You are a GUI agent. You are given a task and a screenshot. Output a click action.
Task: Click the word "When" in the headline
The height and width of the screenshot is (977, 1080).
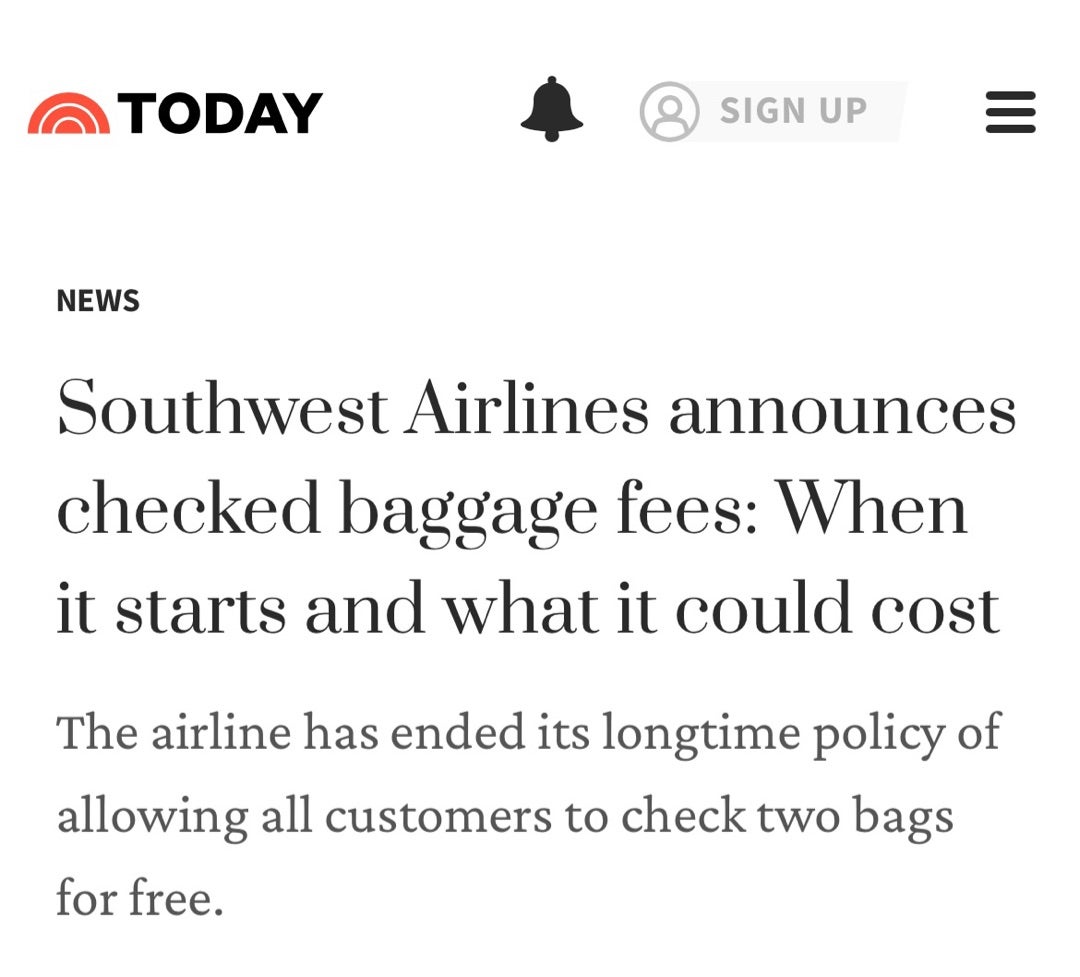[872, 508]
